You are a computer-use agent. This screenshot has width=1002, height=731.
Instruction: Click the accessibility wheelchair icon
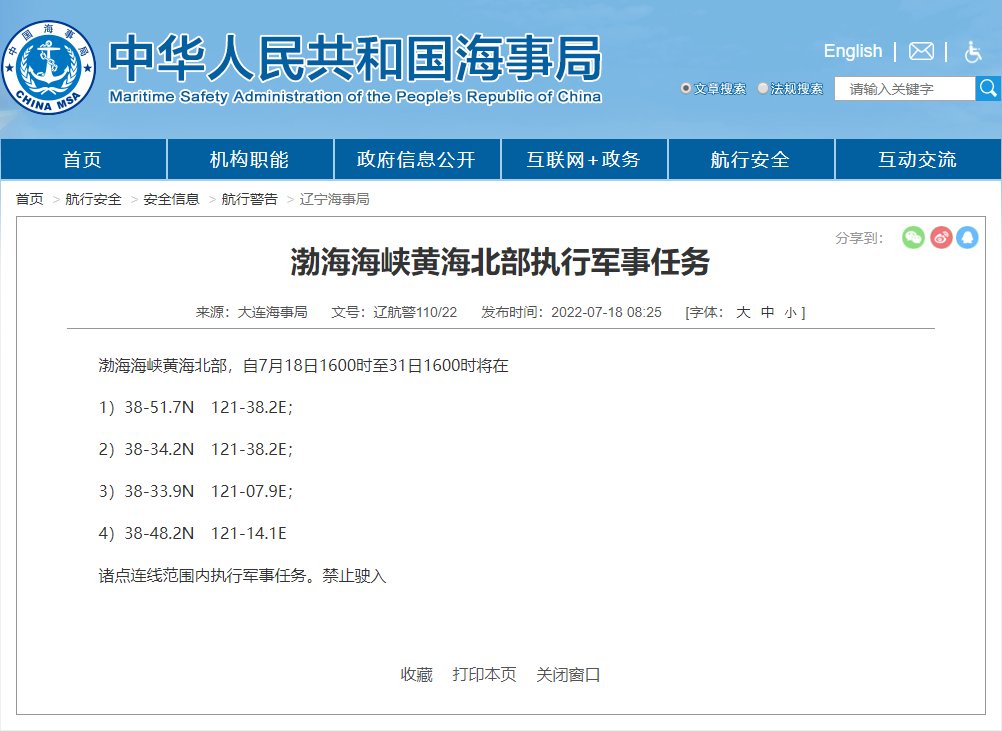[972, 51]
